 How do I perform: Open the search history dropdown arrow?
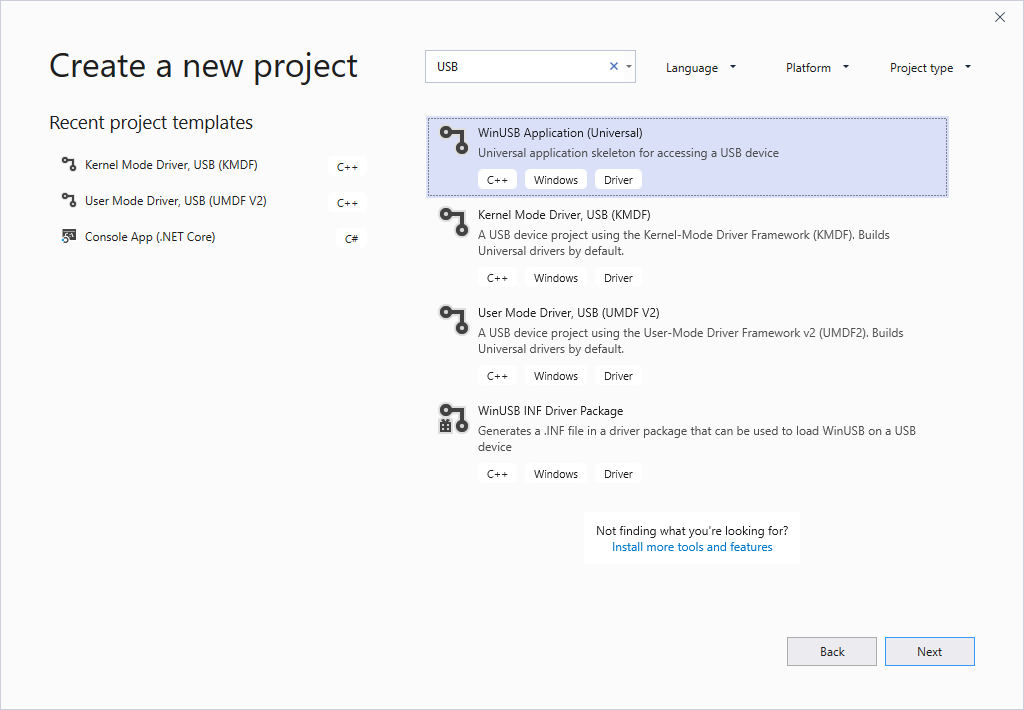point(628,66)
